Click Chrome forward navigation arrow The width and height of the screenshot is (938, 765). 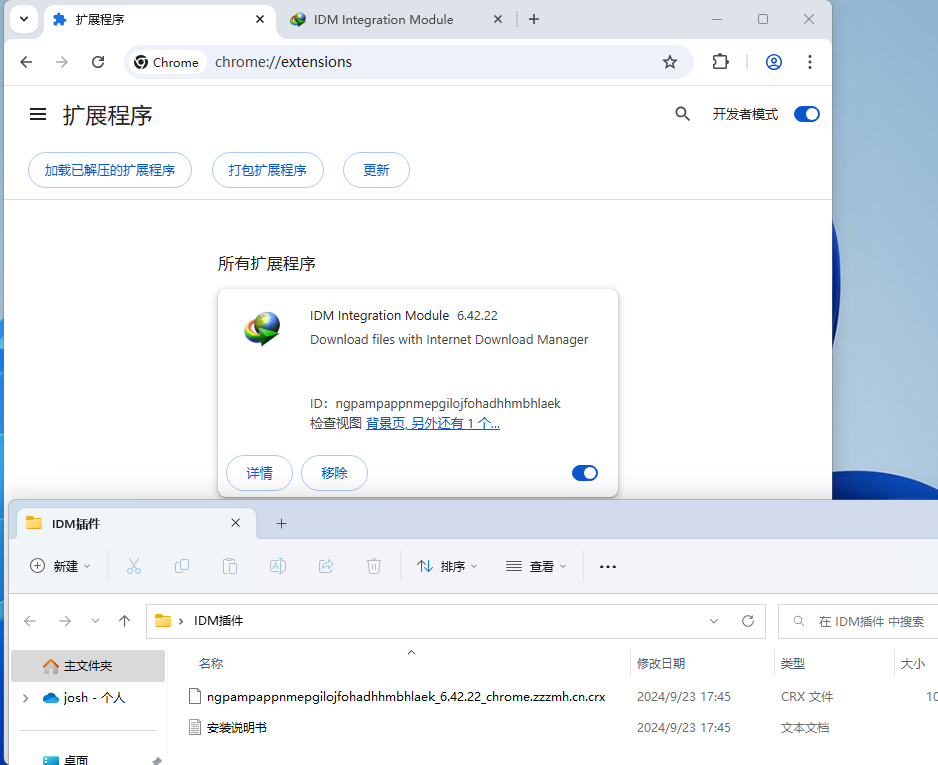pyautogui.click(x=62, y=62)
